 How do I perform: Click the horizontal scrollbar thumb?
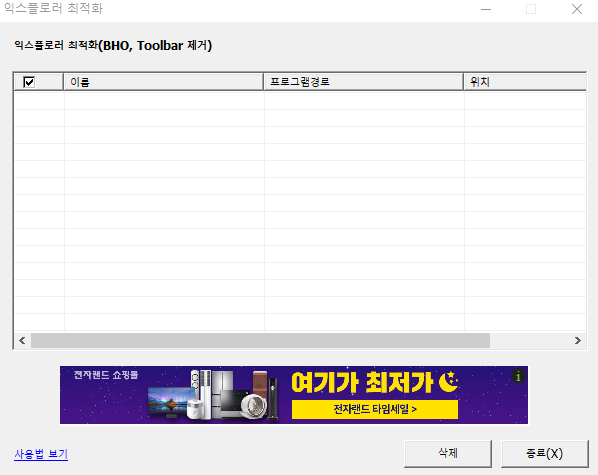(x=260, y=340)
